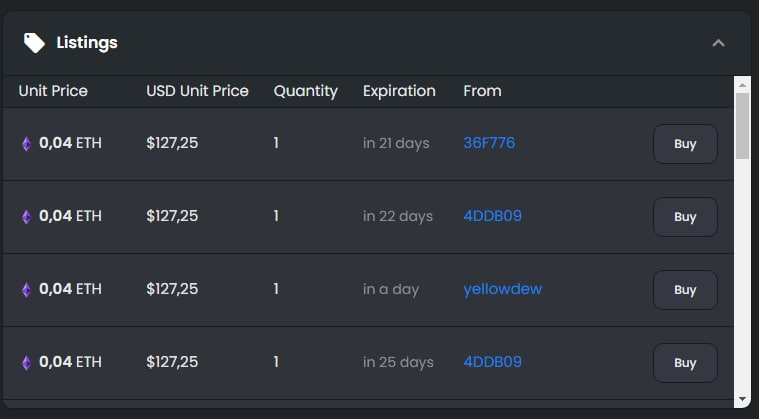Click the Listings panel title

click(87, 43)
